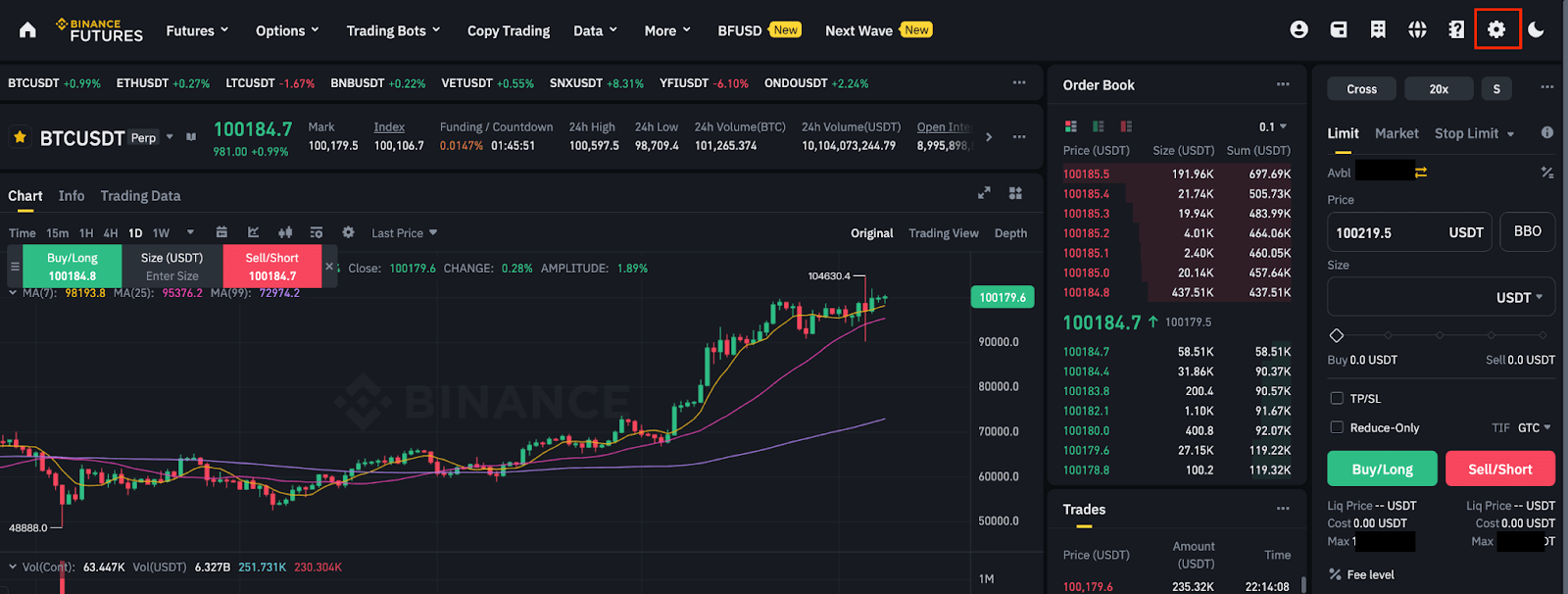Viewport: 1568px width, 594px height.
Task: Open chart order display list icon
Action: click(x=316, y=232)
